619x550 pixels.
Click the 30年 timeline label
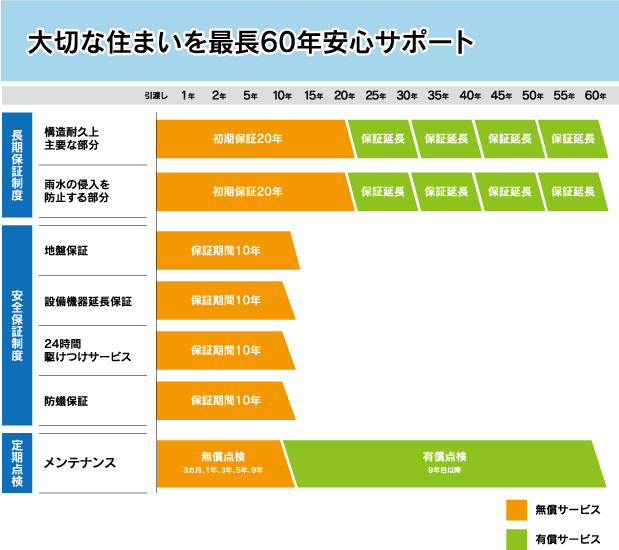tap(407, 96)
